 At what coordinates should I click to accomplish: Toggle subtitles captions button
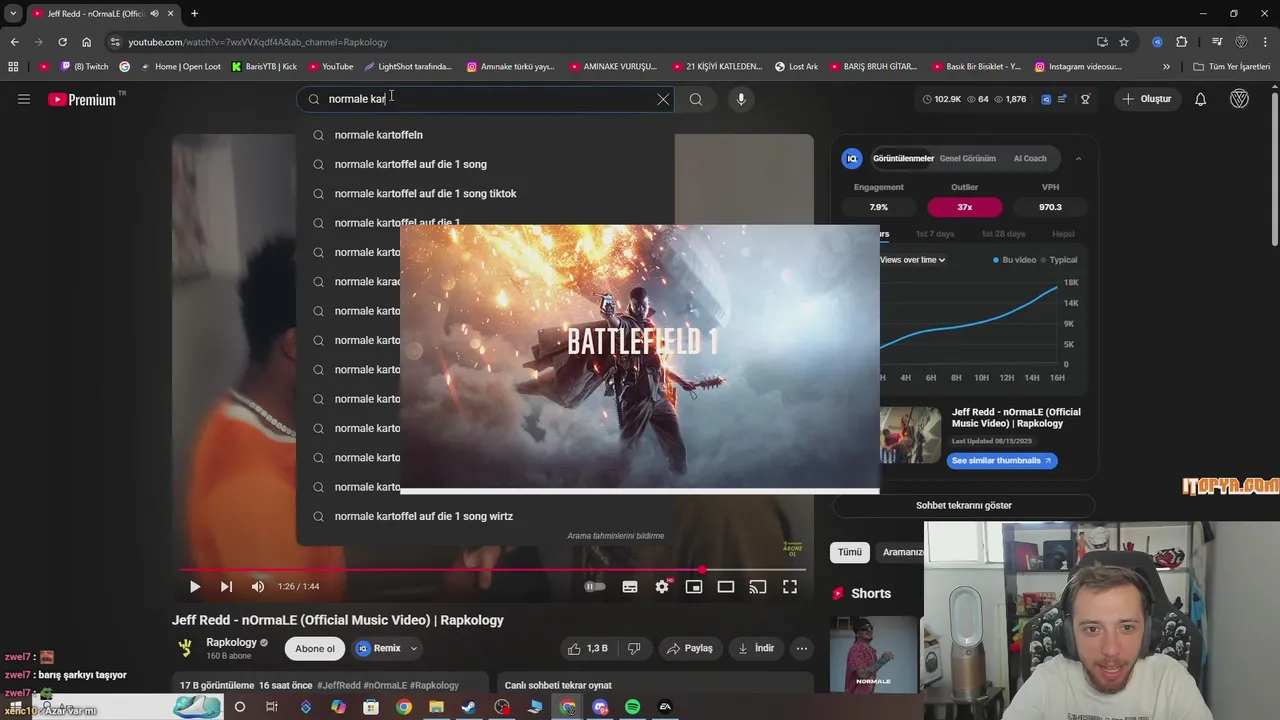pyautogui.click(x=630, y=587)
